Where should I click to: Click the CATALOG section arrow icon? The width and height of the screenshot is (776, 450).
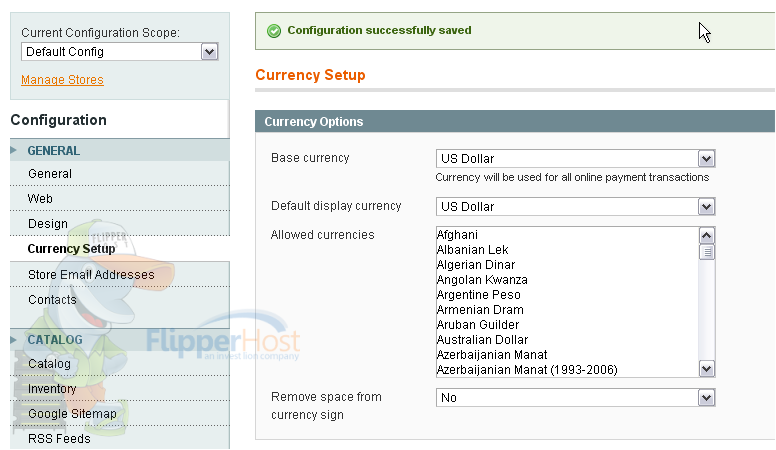13,340
